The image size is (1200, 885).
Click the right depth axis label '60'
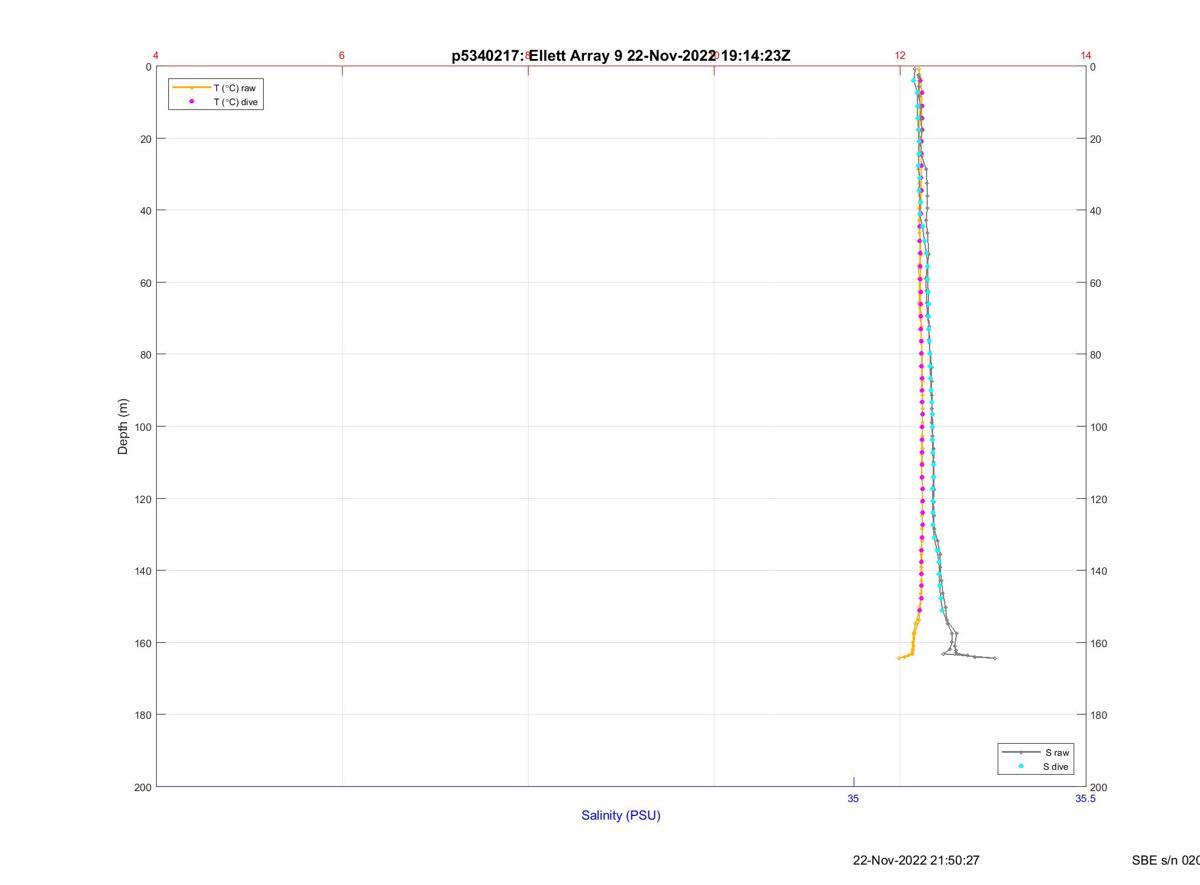(1096, 283)
